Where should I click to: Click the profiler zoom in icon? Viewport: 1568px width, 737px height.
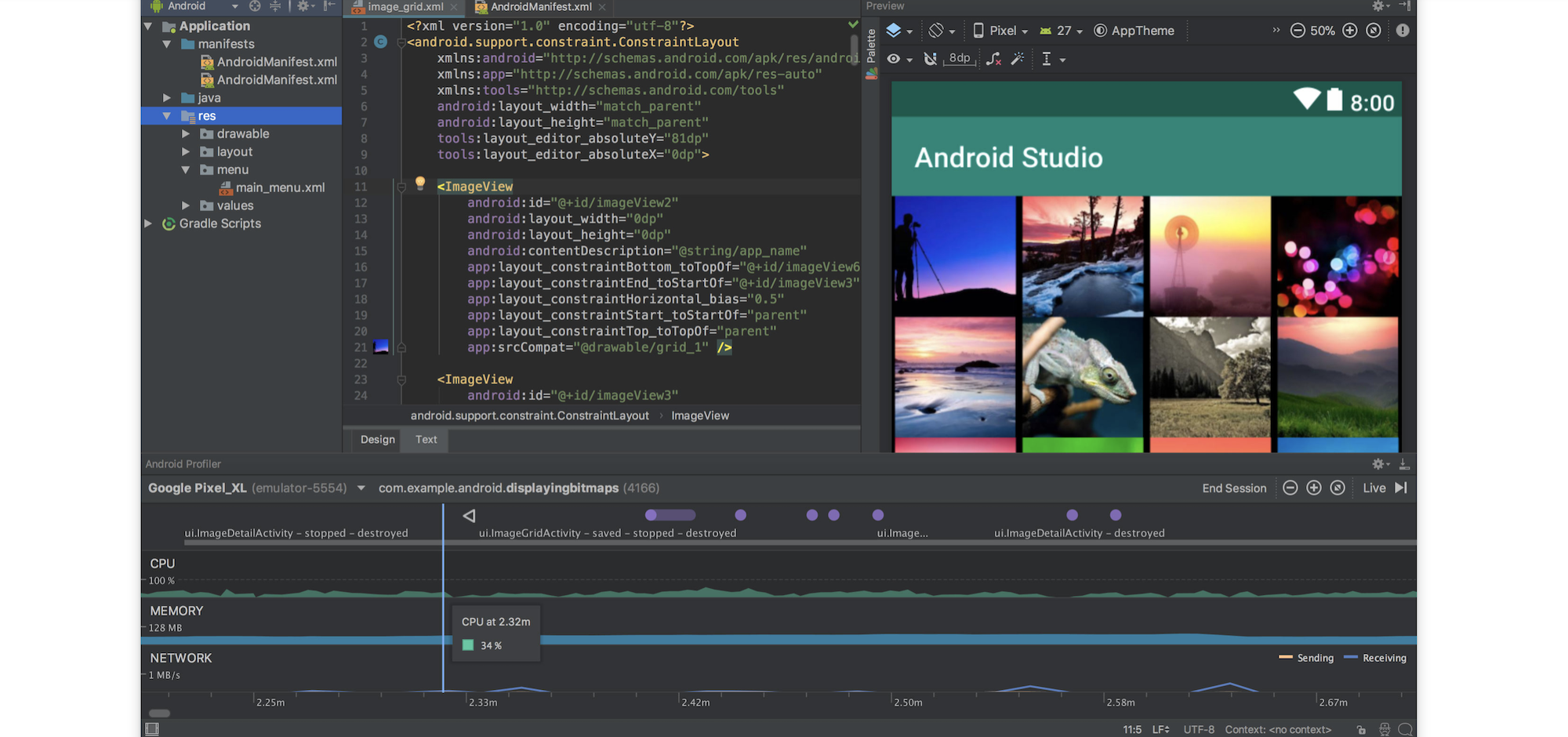click(x=1314, y=488)
